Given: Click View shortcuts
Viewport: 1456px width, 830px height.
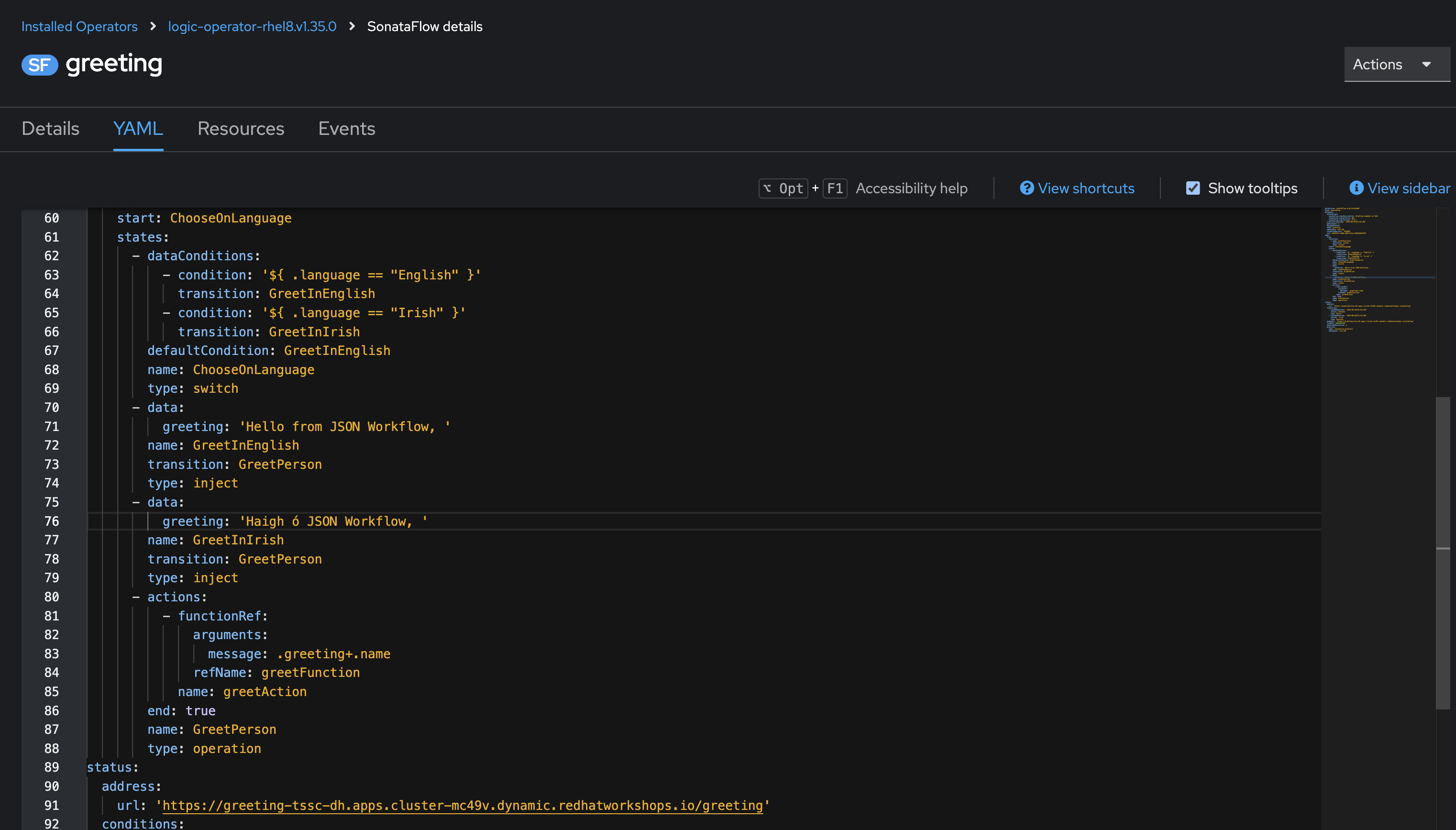Looking at the screenshot, I should tap(1085, 188).
